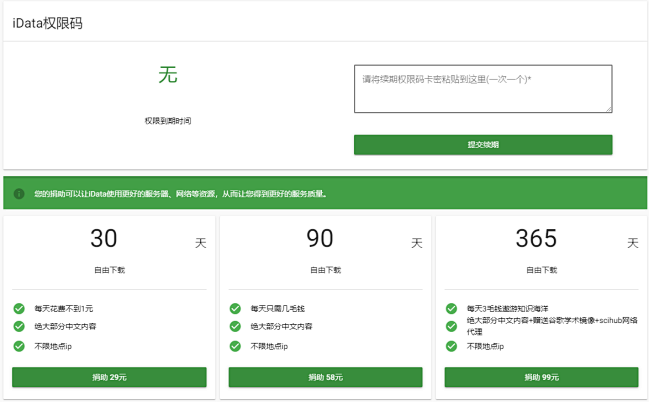This screenshot has height=402, width=649.
Task: Click the 365 number in the third card
Action: [x=536, y=238]
